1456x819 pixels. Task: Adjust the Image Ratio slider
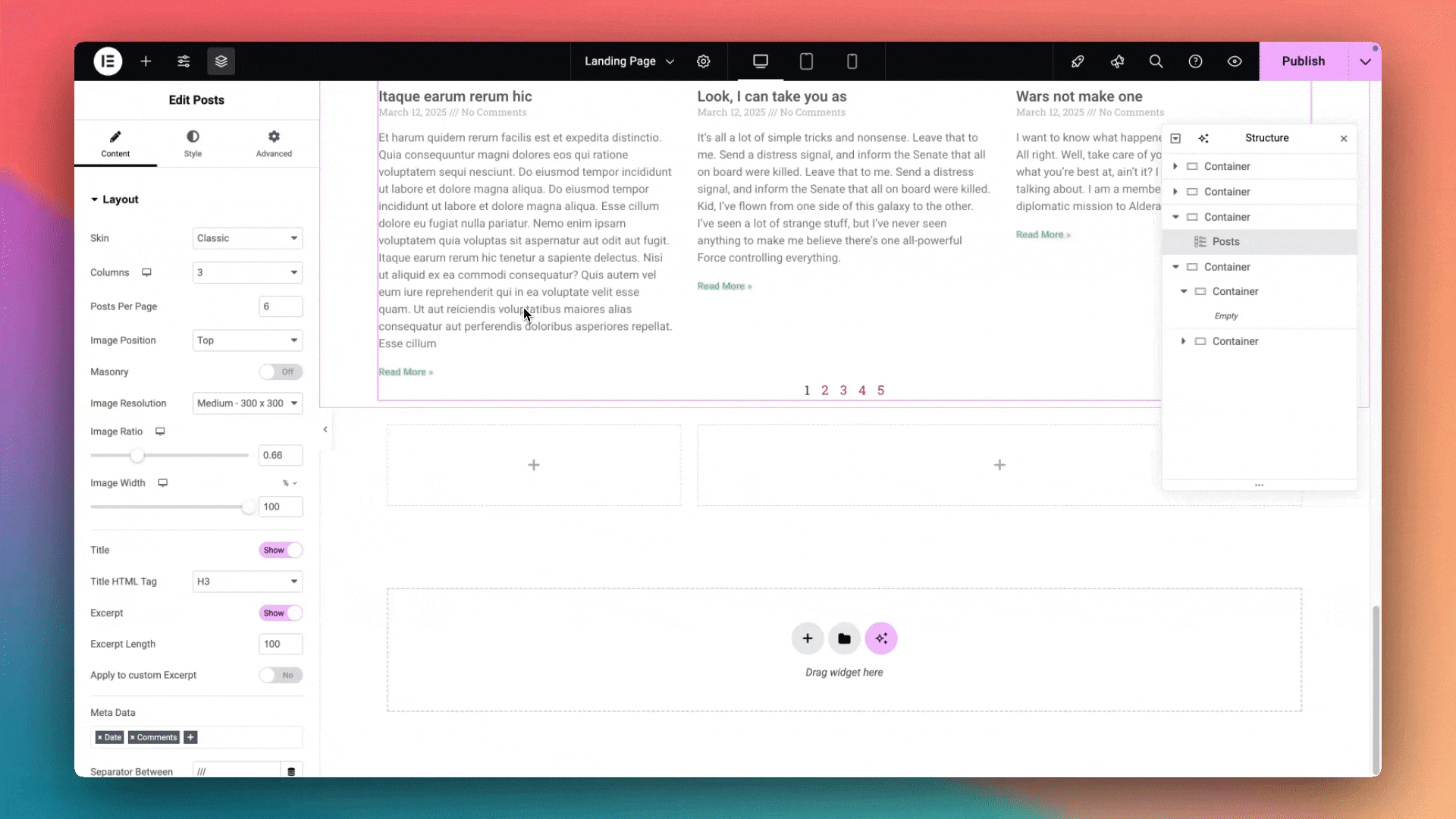click(136, 456)
